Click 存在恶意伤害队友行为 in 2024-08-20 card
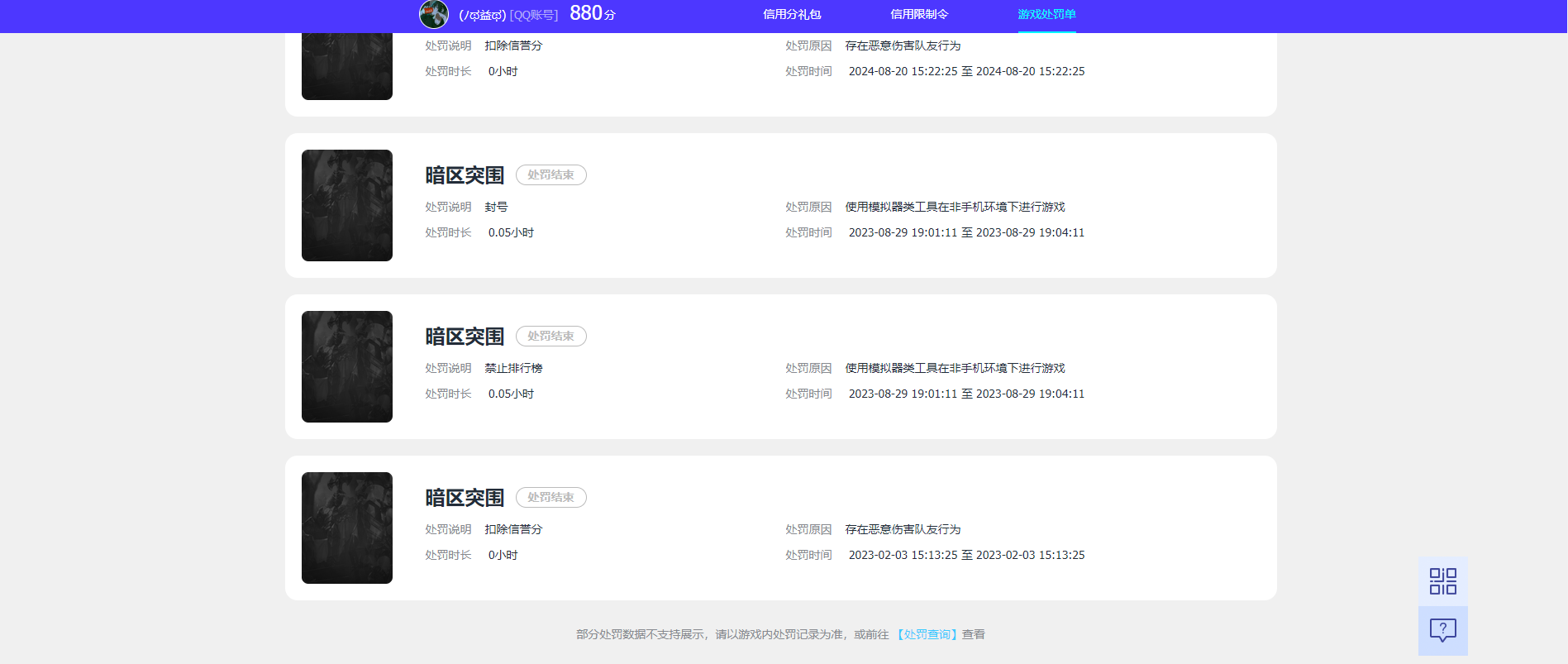1568x664 pixels. coord(903,45)
